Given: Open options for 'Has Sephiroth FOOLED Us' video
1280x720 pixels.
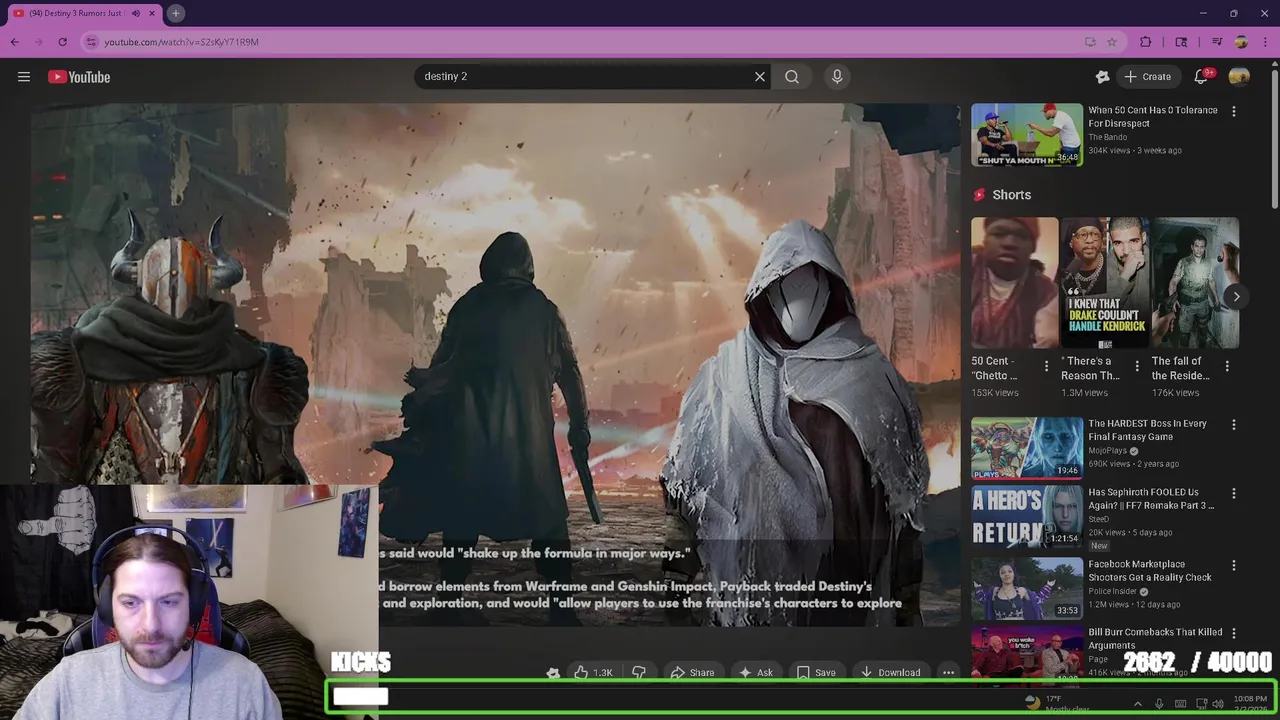Looking at the screenshot, I should click(x=1233, y=493).
